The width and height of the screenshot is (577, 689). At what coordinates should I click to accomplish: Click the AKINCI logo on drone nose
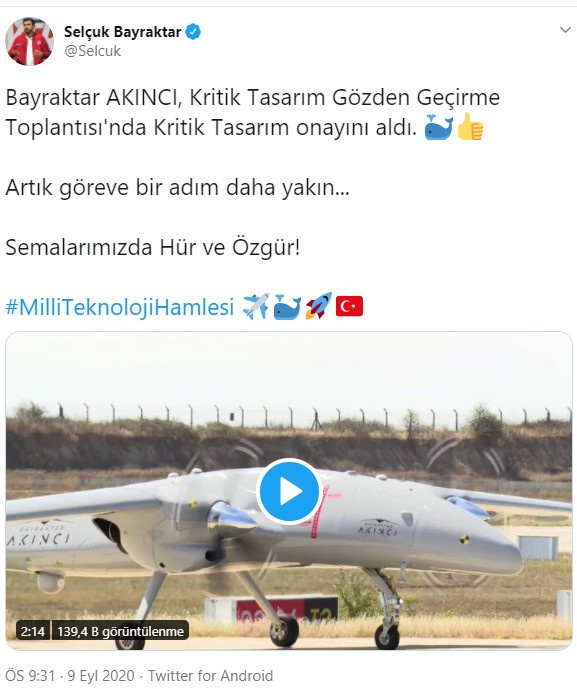(377, 527)
